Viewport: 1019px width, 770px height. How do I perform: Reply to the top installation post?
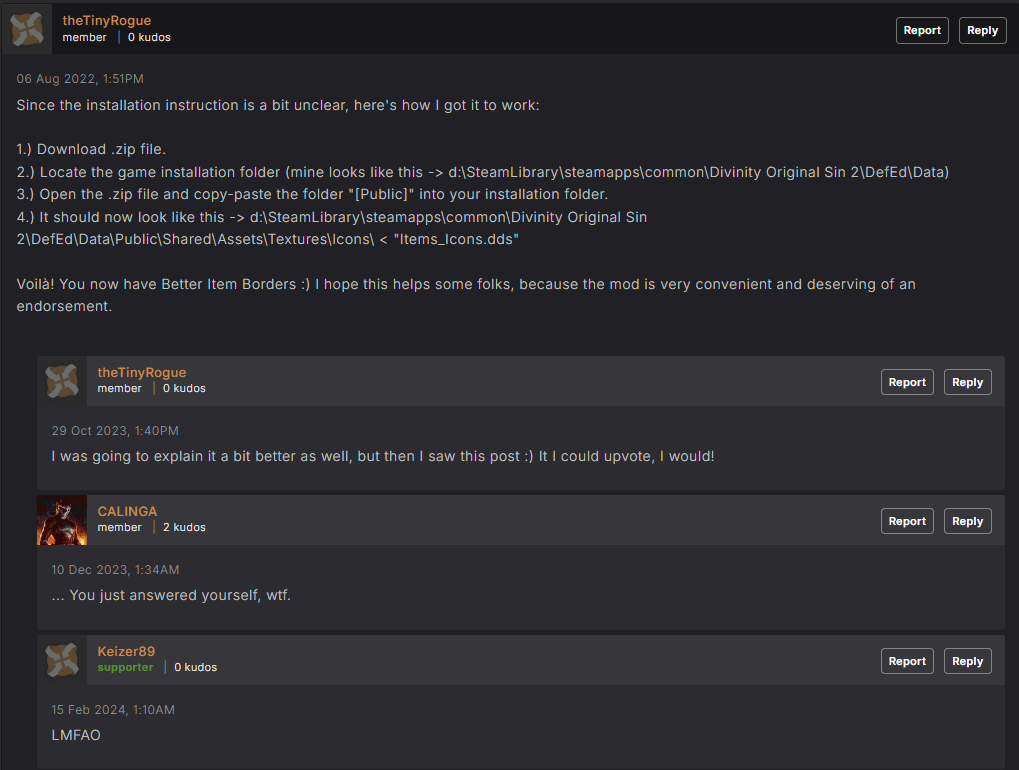tap(982, 30)
